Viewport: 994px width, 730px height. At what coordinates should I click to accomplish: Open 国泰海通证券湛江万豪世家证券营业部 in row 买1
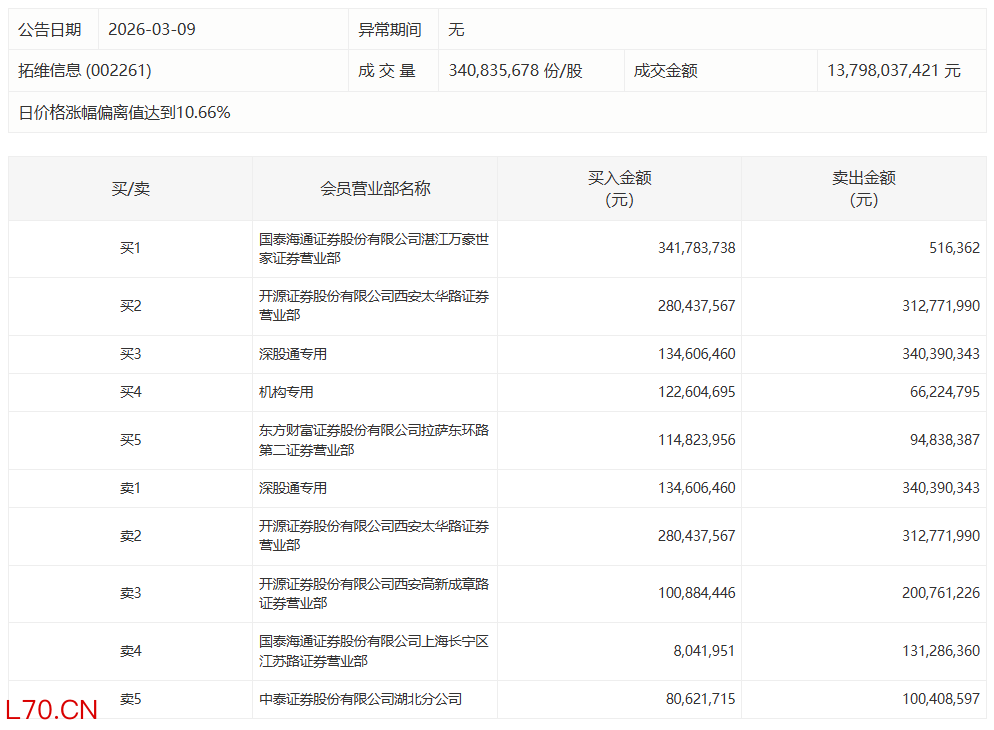point(374,248)
